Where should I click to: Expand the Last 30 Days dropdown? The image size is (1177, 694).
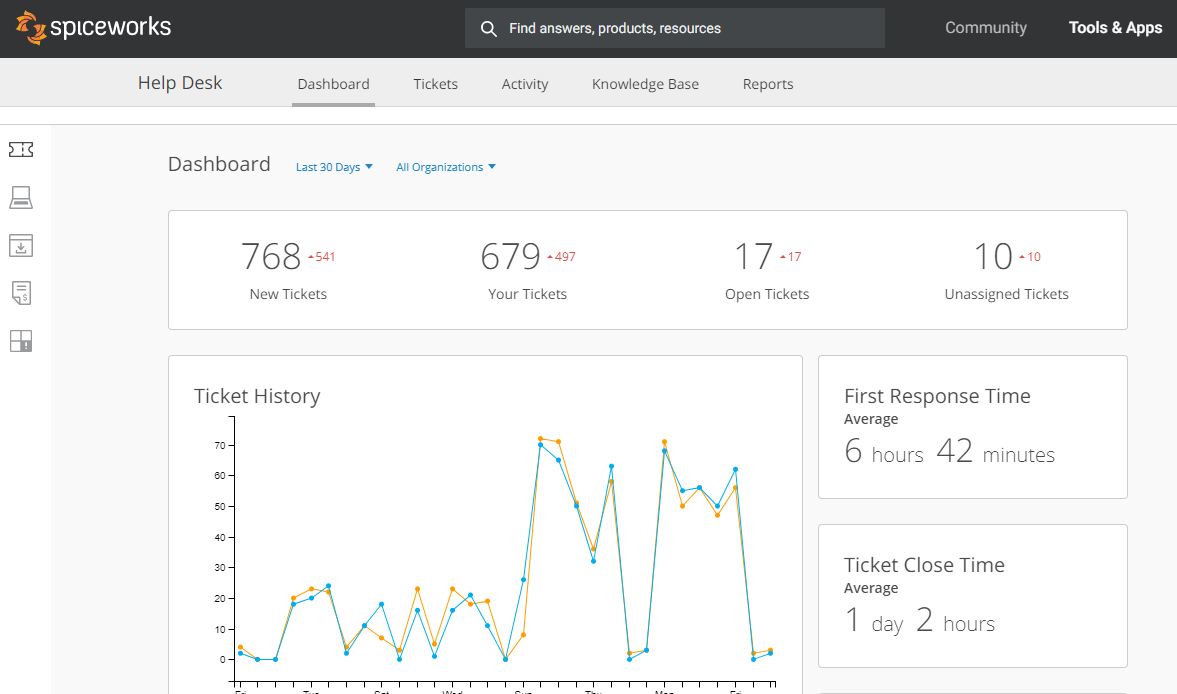334,167
